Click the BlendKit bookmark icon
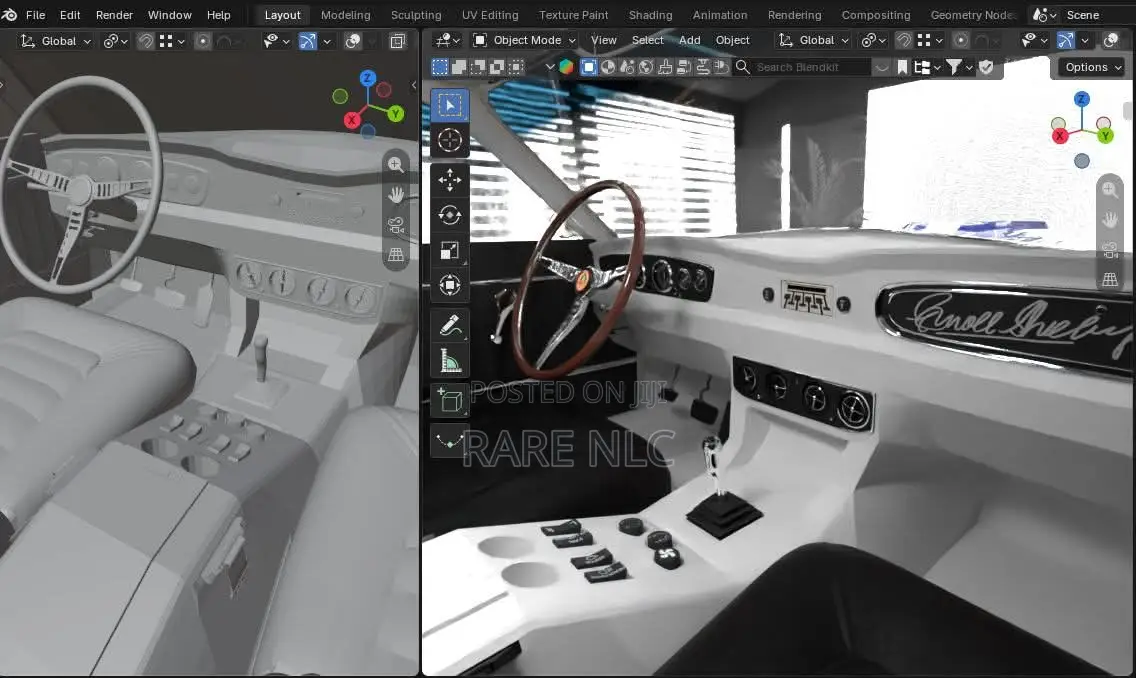 click(902, 67)
